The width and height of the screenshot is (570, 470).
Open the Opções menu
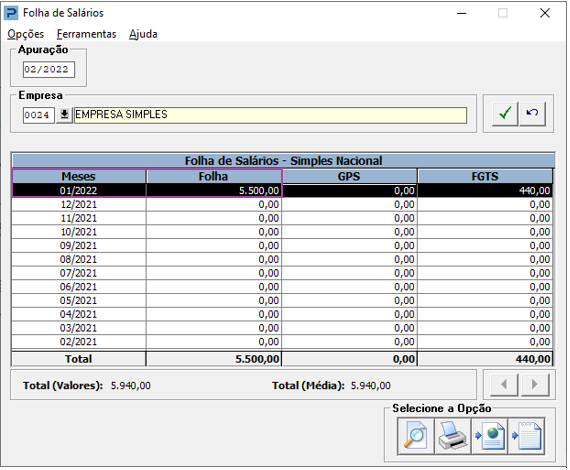point(25,34)
